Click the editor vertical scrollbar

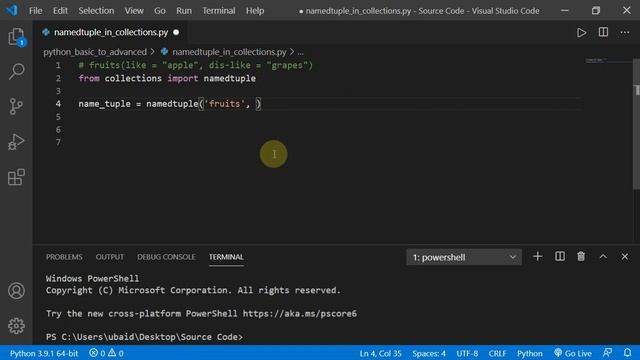(x=636, y=124)
